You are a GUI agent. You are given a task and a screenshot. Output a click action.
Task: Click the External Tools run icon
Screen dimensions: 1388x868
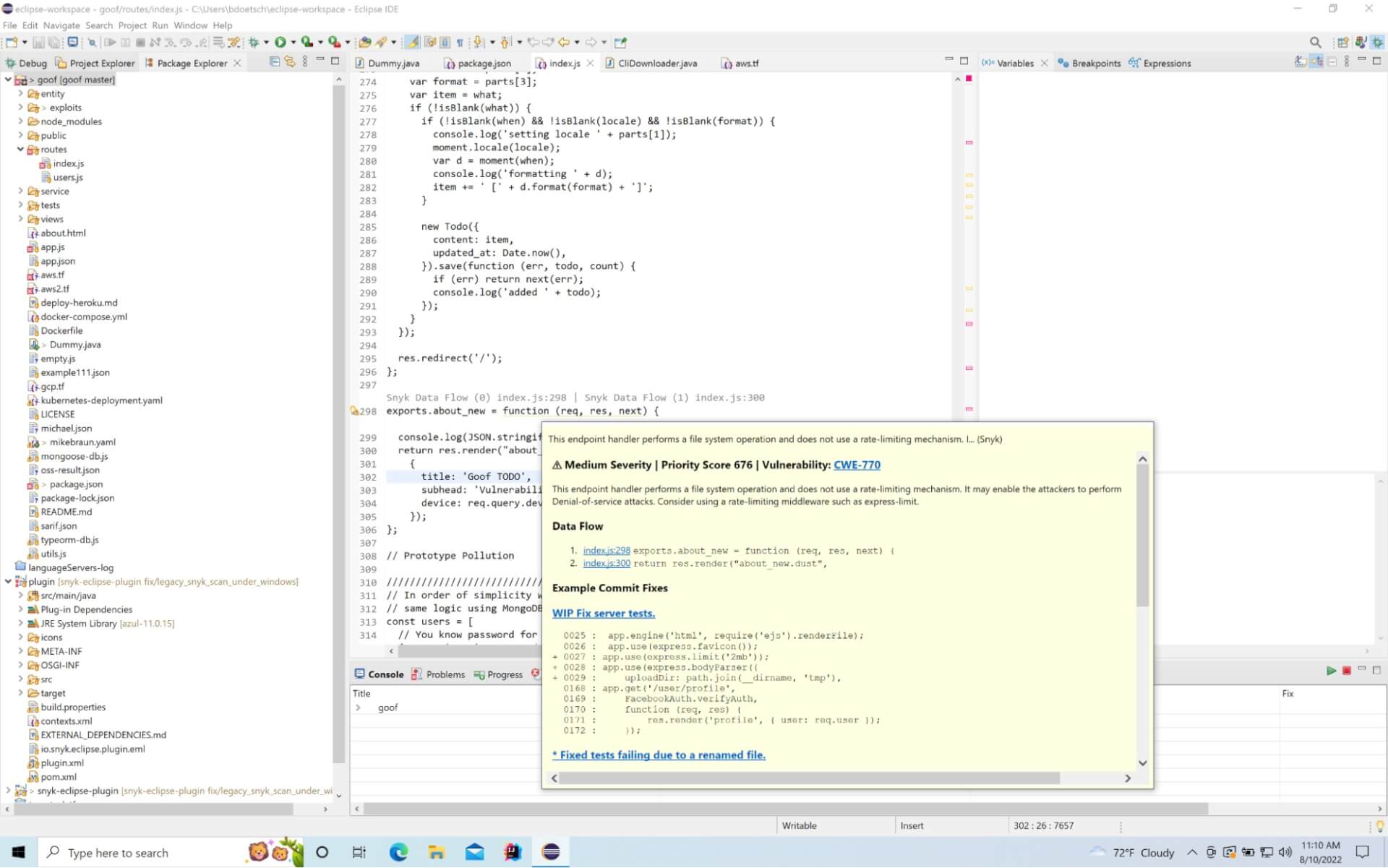coord(334,43)
